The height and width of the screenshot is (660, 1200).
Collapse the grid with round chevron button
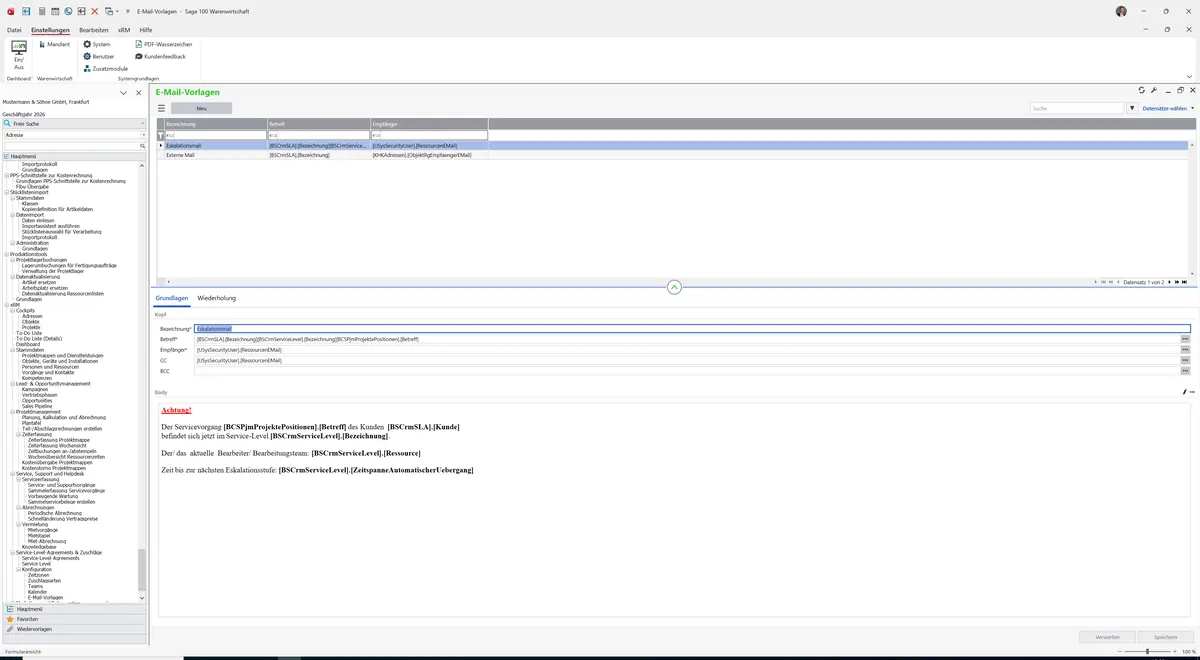[x=674, y=287]
